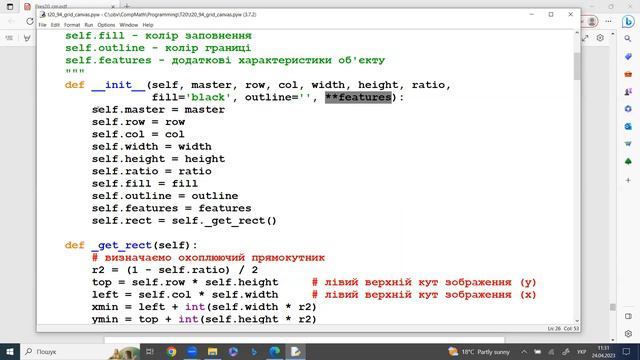Click the vertical scrollbar thumb in IDLE editor
This screenshot has width=640, height=360.
coord(577,66)
